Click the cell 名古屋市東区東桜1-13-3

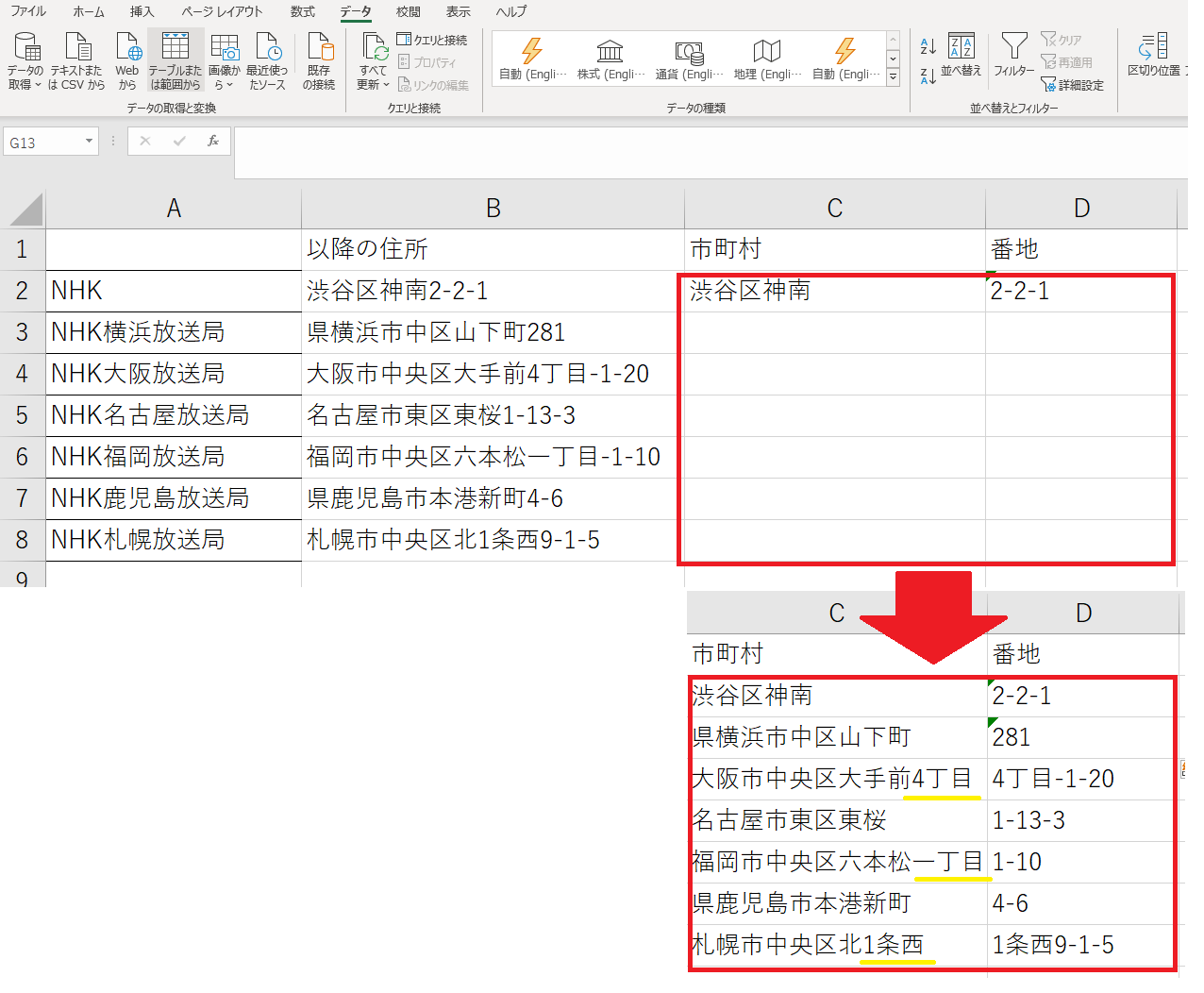point(493,415)
